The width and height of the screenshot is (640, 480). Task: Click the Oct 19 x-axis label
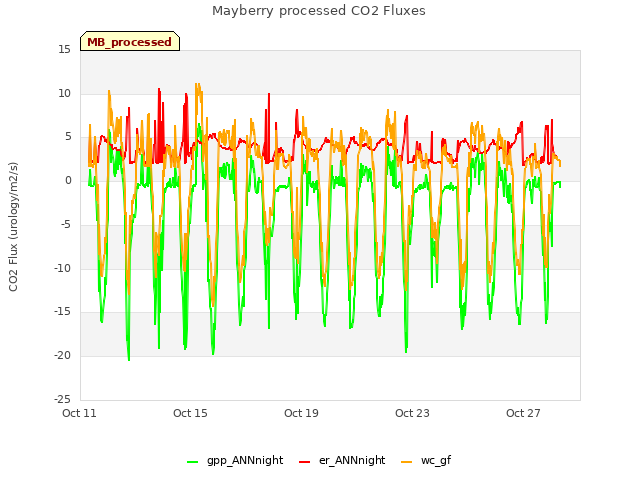pos(301,413)
